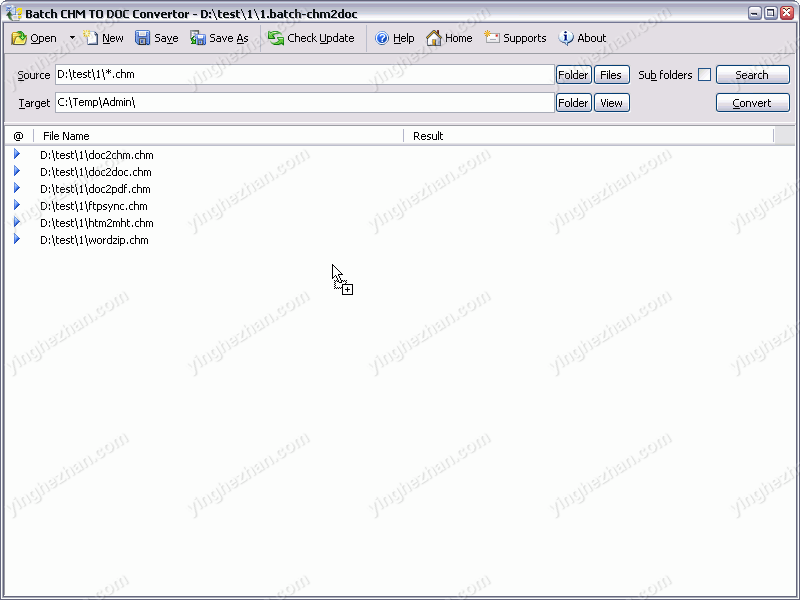Click the View button beside Target field
Viewport: 800px width, 600px height.
pyautogui.click(x=611, y=103)
